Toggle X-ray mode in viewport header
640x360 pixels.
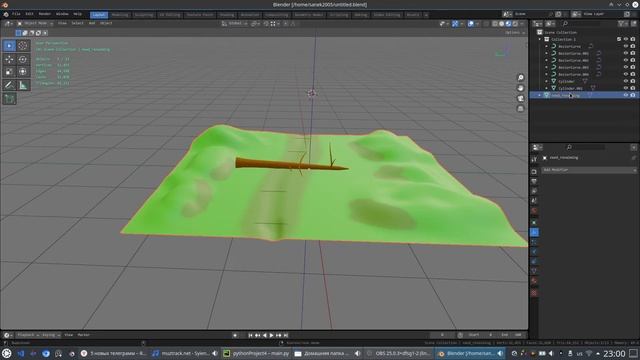pos(486,24)
